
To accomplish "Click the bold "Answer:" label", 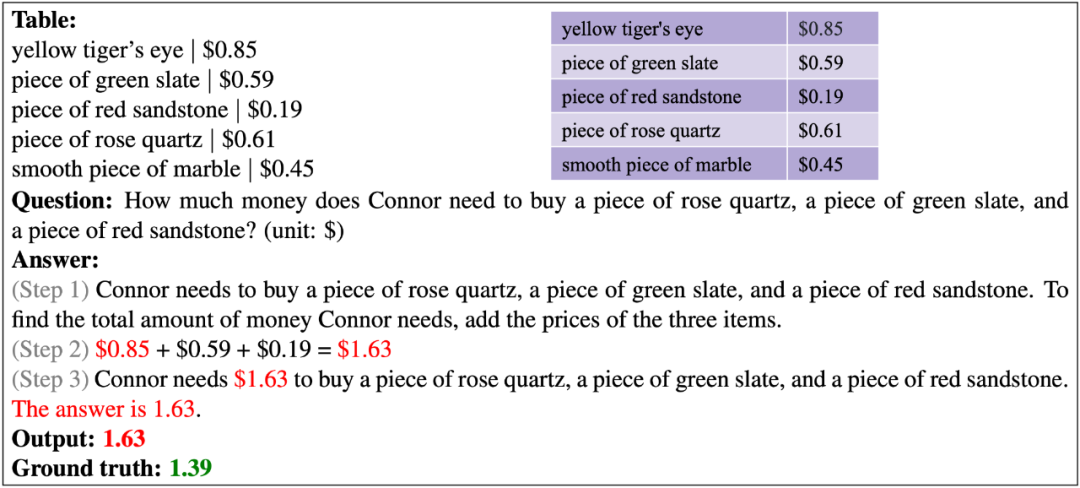I will (x=56, y=261).
